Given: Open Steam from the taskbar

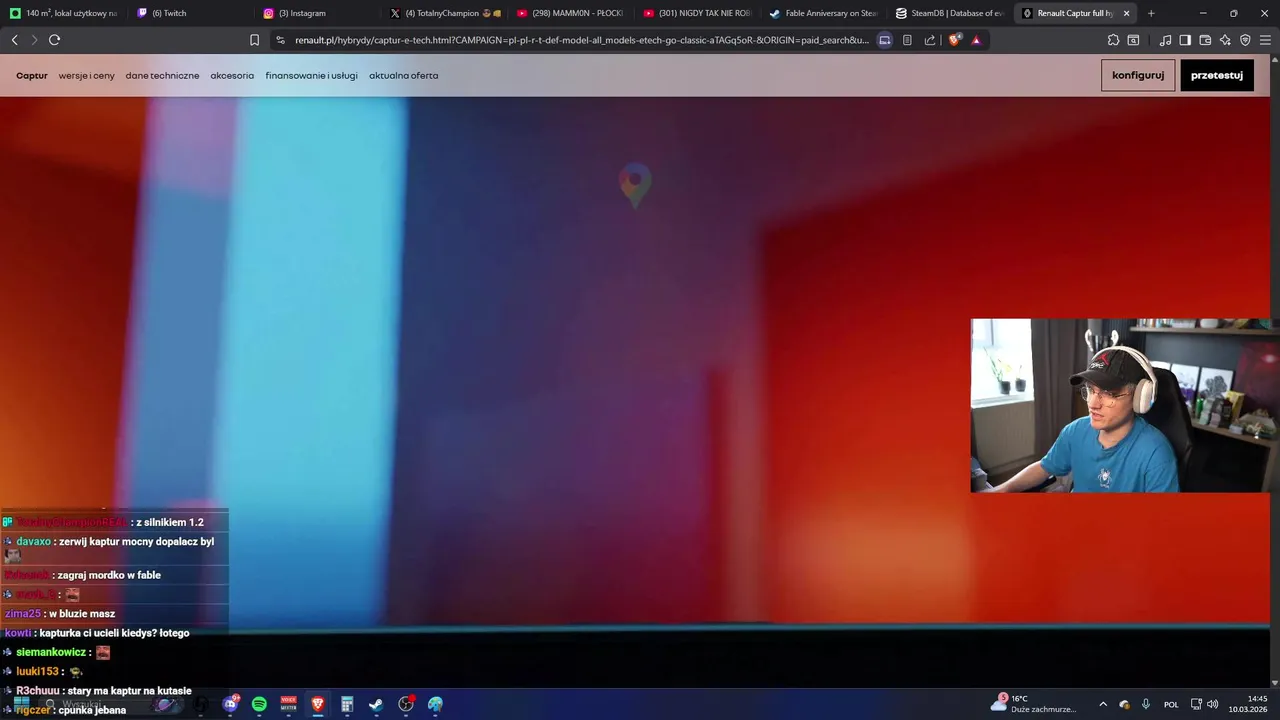Looking at the screenshot, I should tap(376, 704).
